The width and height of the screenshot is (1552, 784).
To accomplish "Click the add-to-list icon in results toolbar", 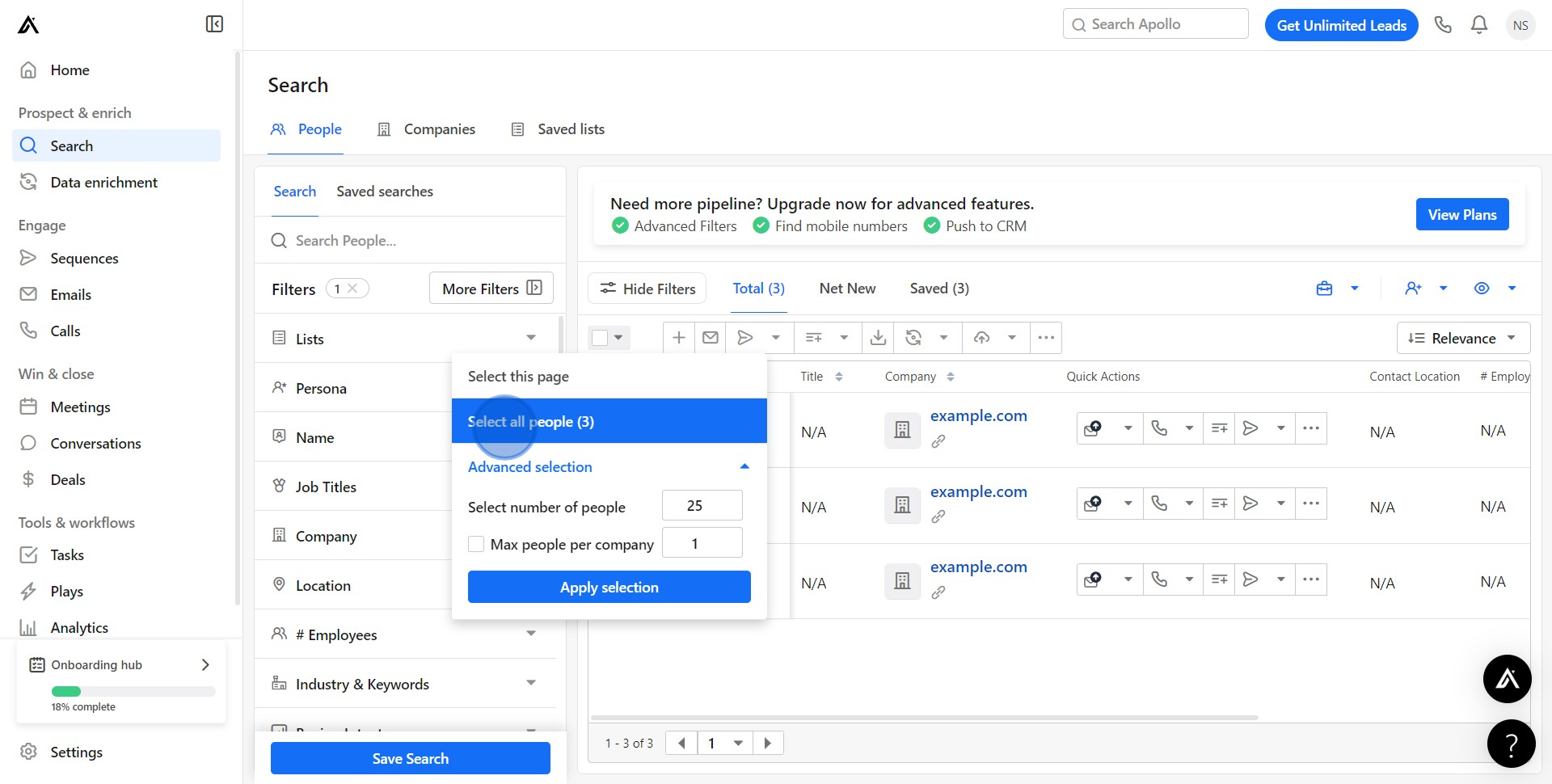I will point(814,338).
